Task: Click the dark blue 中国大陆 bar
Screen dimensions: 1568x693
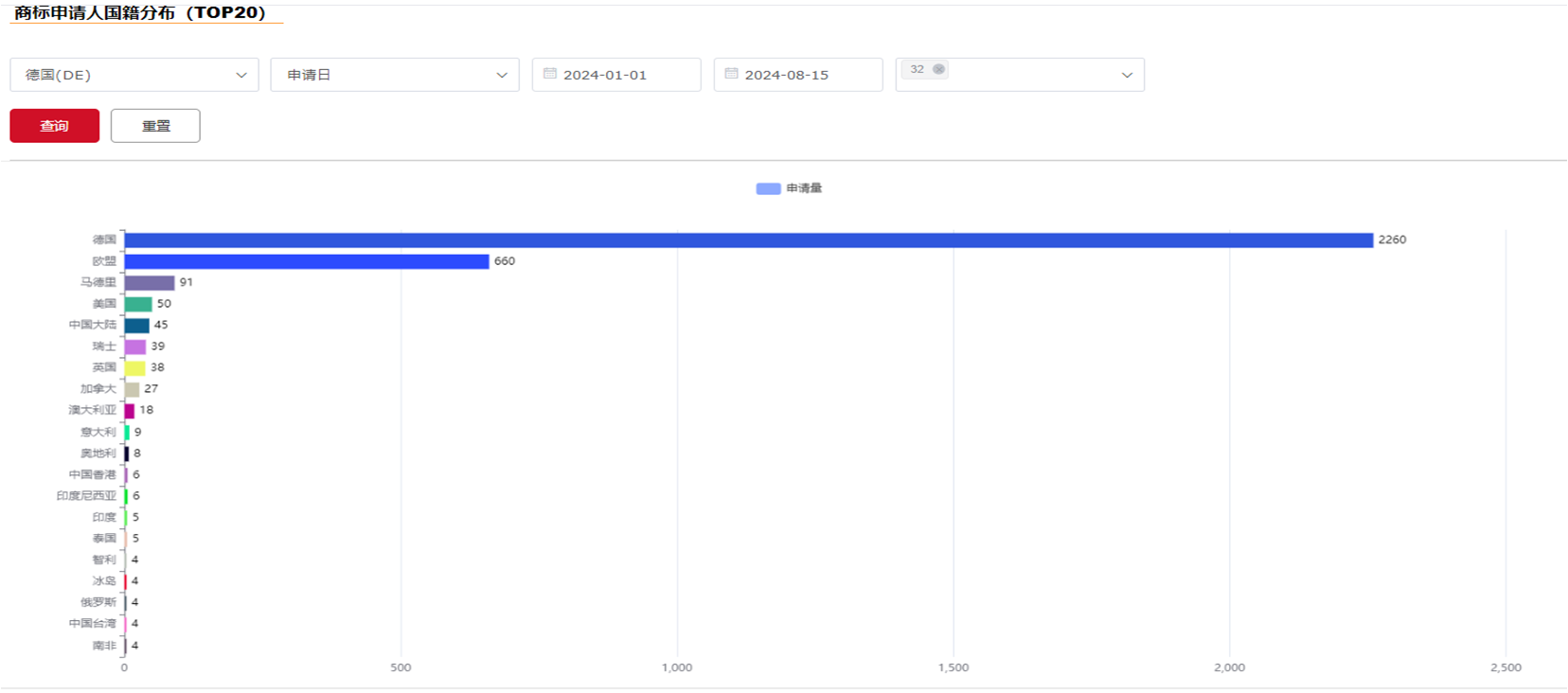Action: [137, 326]
